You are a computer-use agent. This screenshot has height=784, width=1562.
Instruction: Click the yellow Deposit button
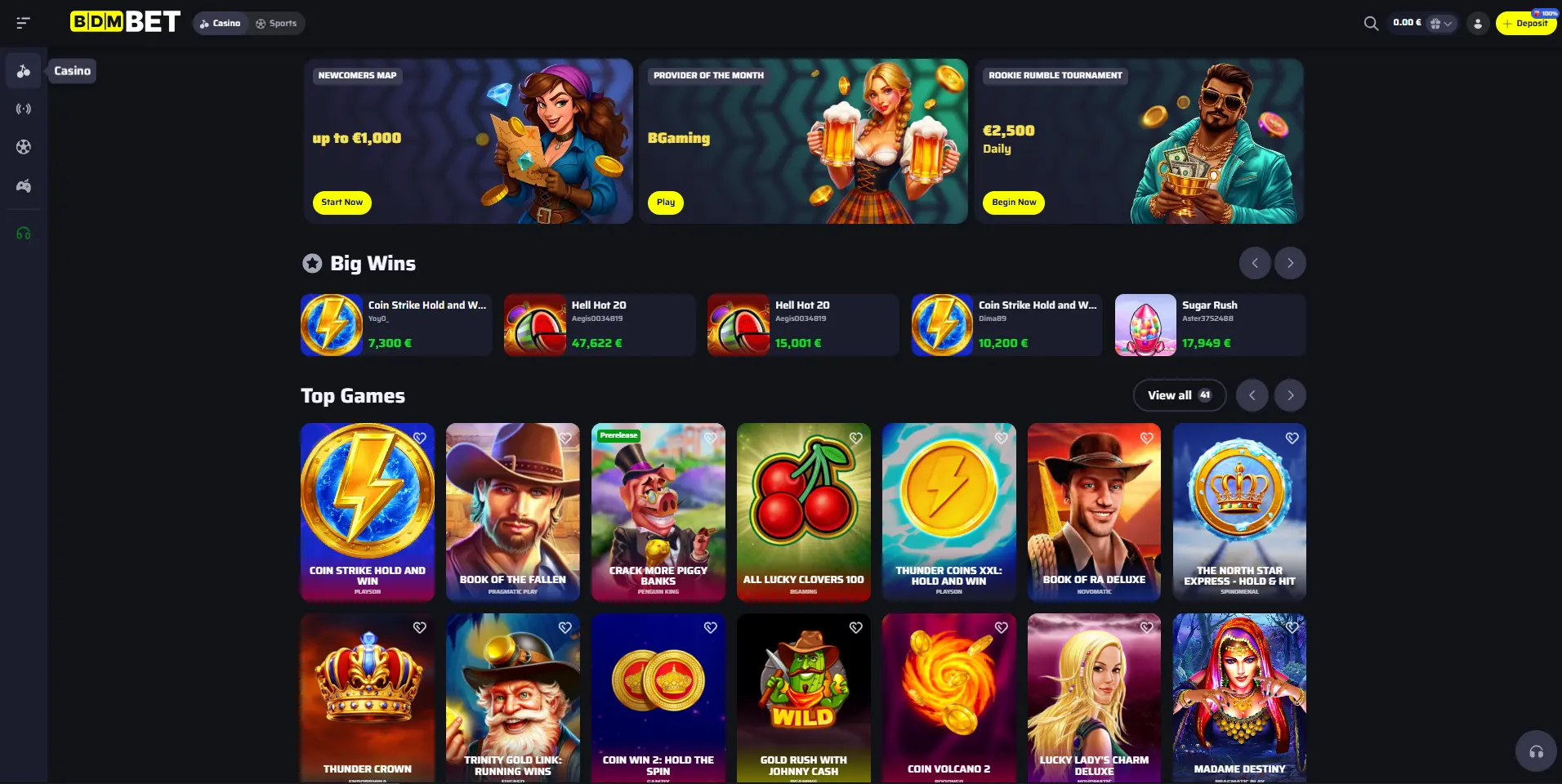[x=1526, y=24]
